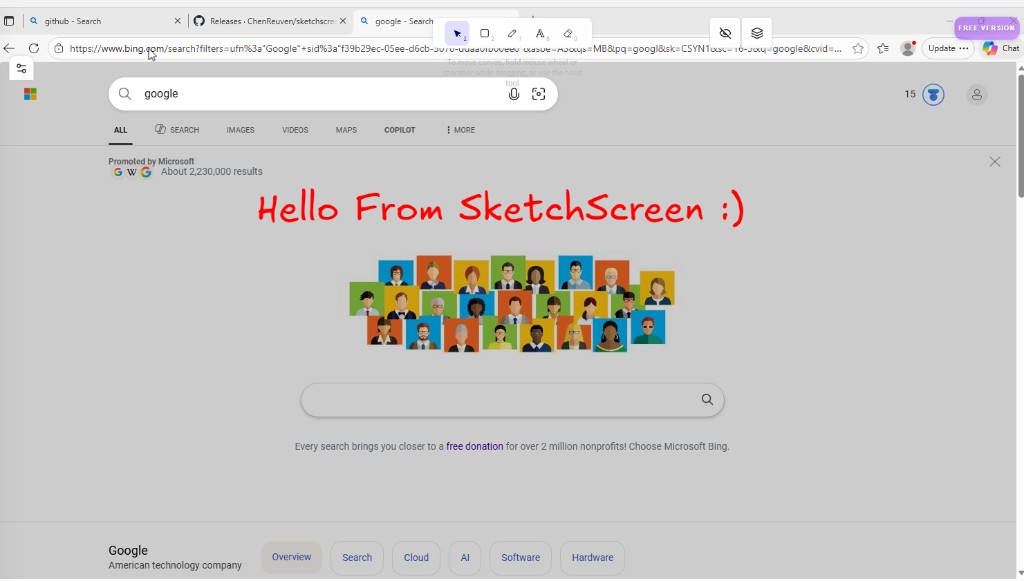Click the free donation link
Viewport: 1024px width, 581px height.
pos(475,447)
